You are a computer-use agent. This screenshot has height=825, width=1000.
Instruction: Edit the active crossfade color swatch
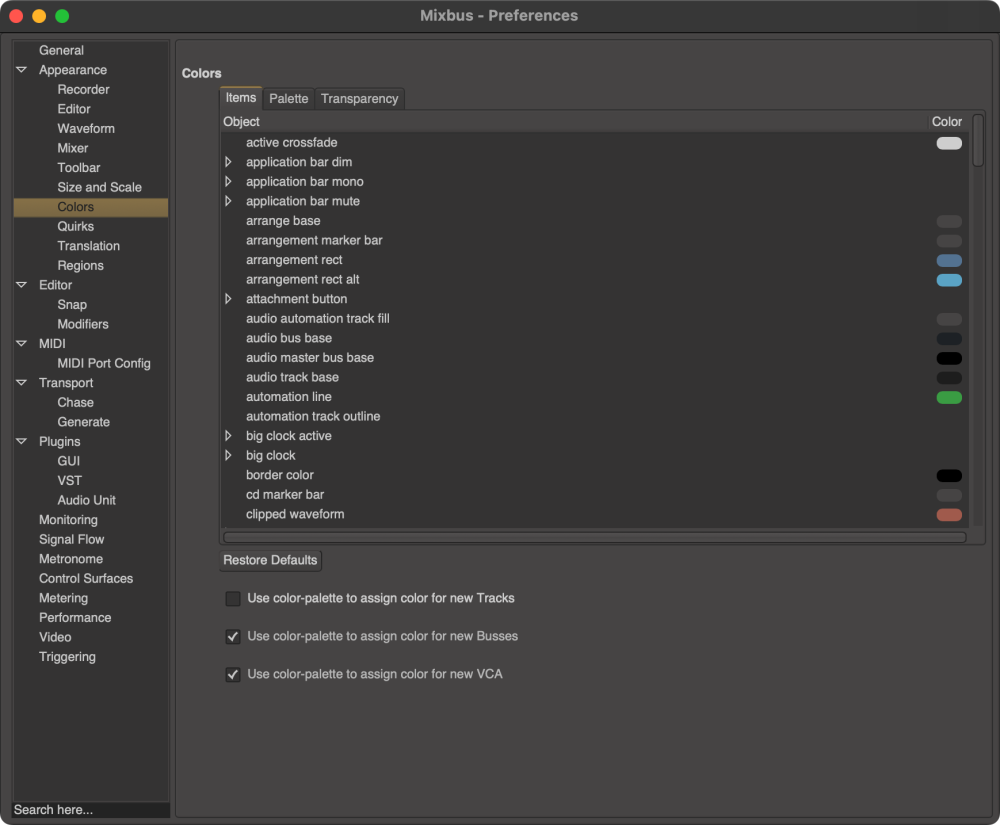(x=948, y=143)
